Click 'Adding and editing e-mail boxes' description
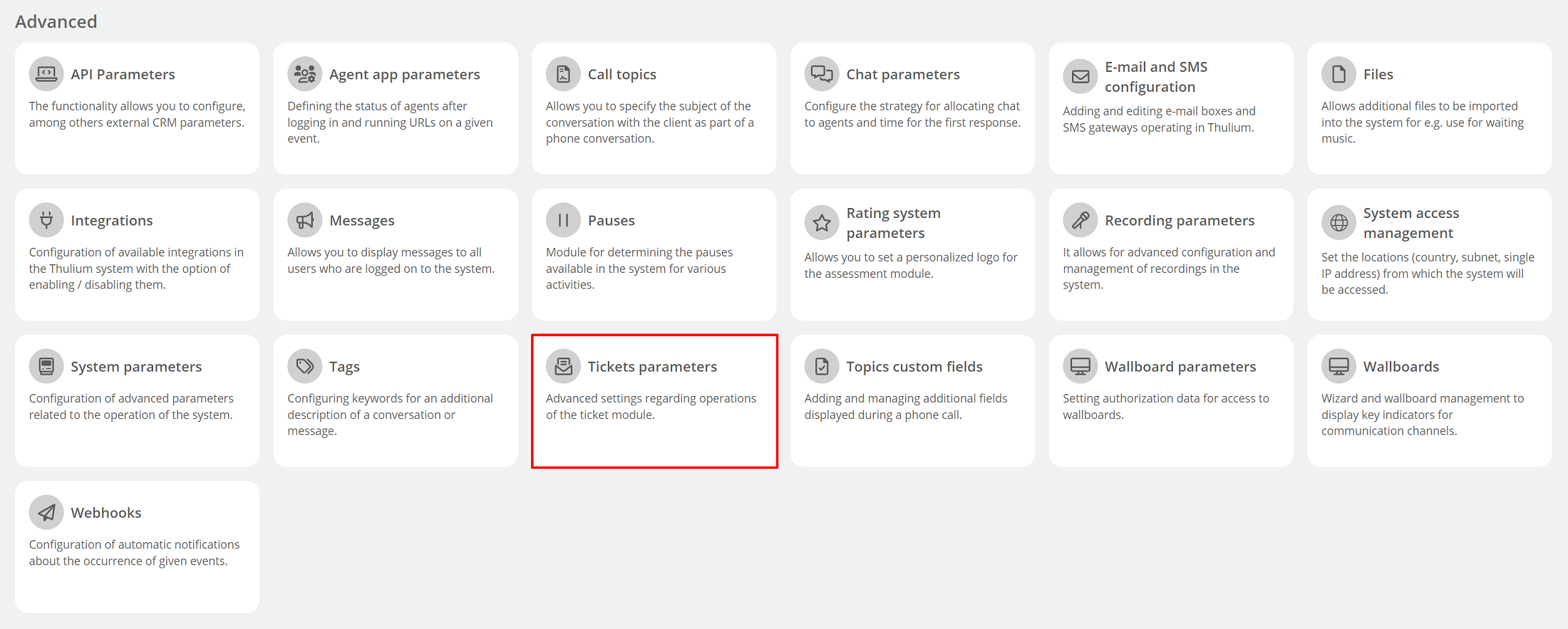The width and height of the screenshot is (1568, 629). pos(1159,119)
